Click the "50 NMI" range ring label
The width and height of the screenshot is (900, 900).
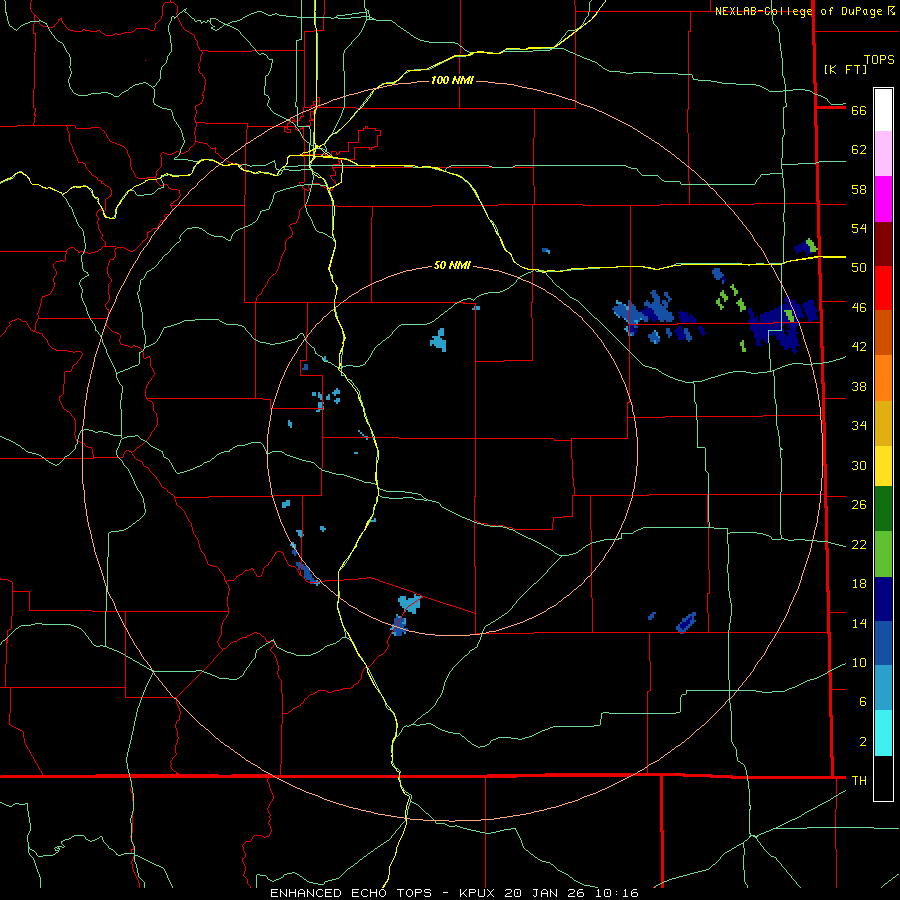click(x=452, y=265)
